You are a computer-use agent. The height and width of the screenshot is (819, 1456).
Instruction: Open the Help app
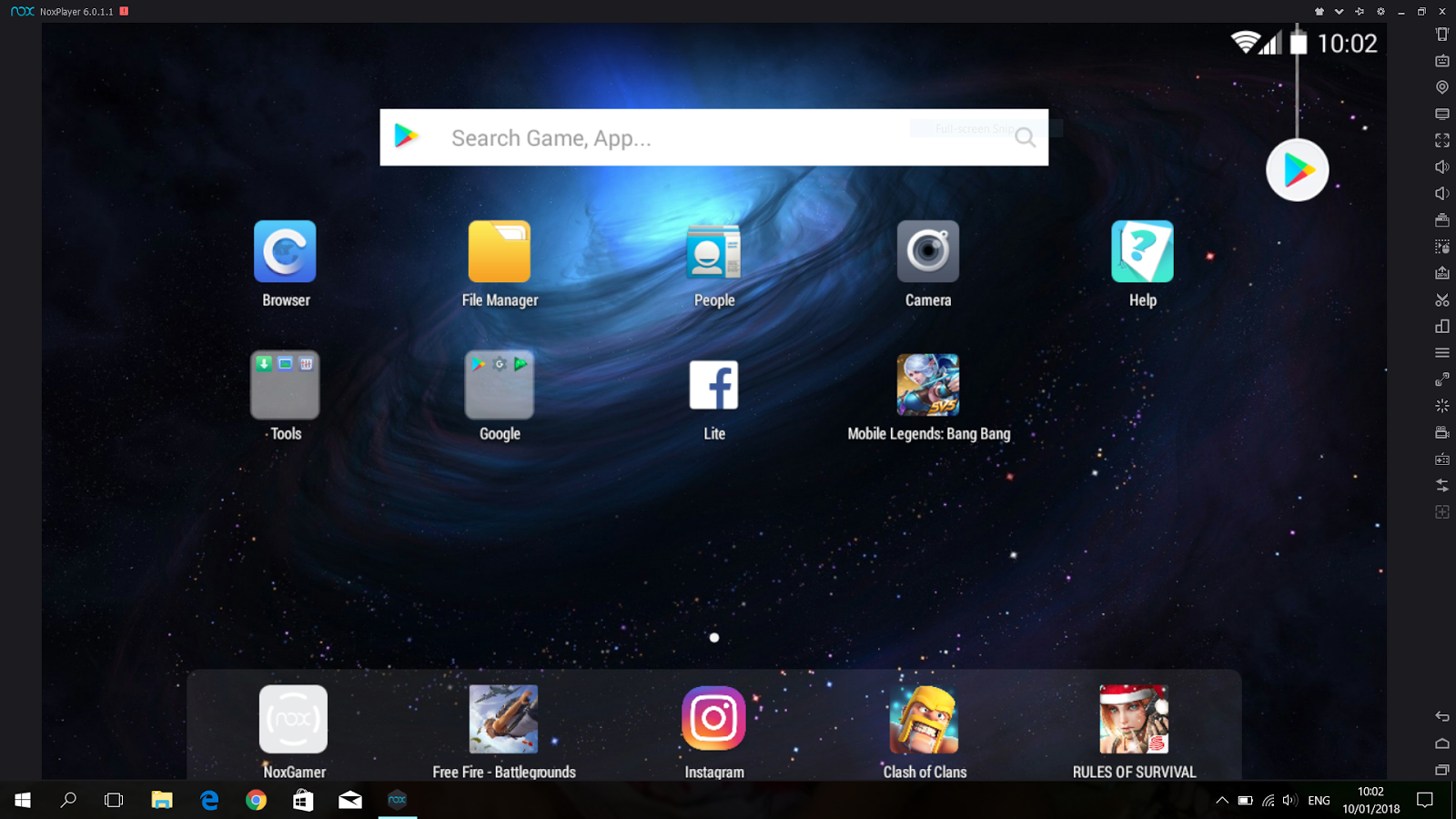point(1142,251)
